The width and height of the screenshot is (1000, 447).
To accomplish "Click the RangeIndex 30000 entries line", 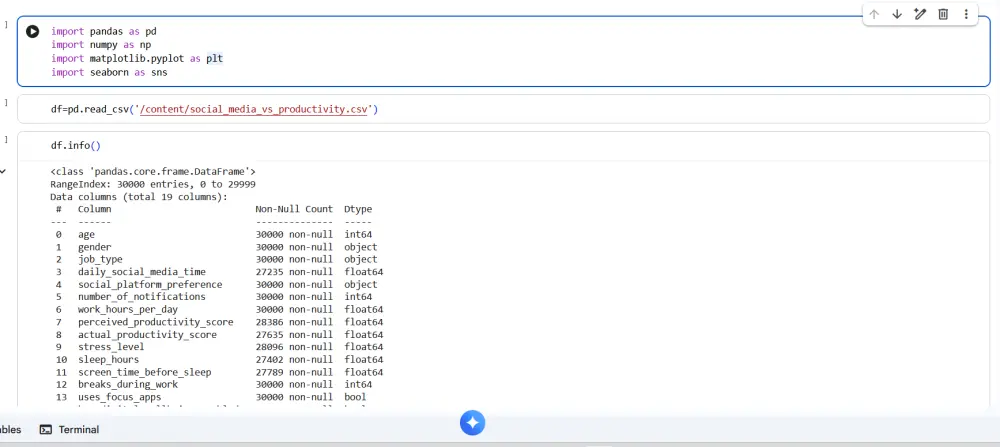I will click(153, 184).
